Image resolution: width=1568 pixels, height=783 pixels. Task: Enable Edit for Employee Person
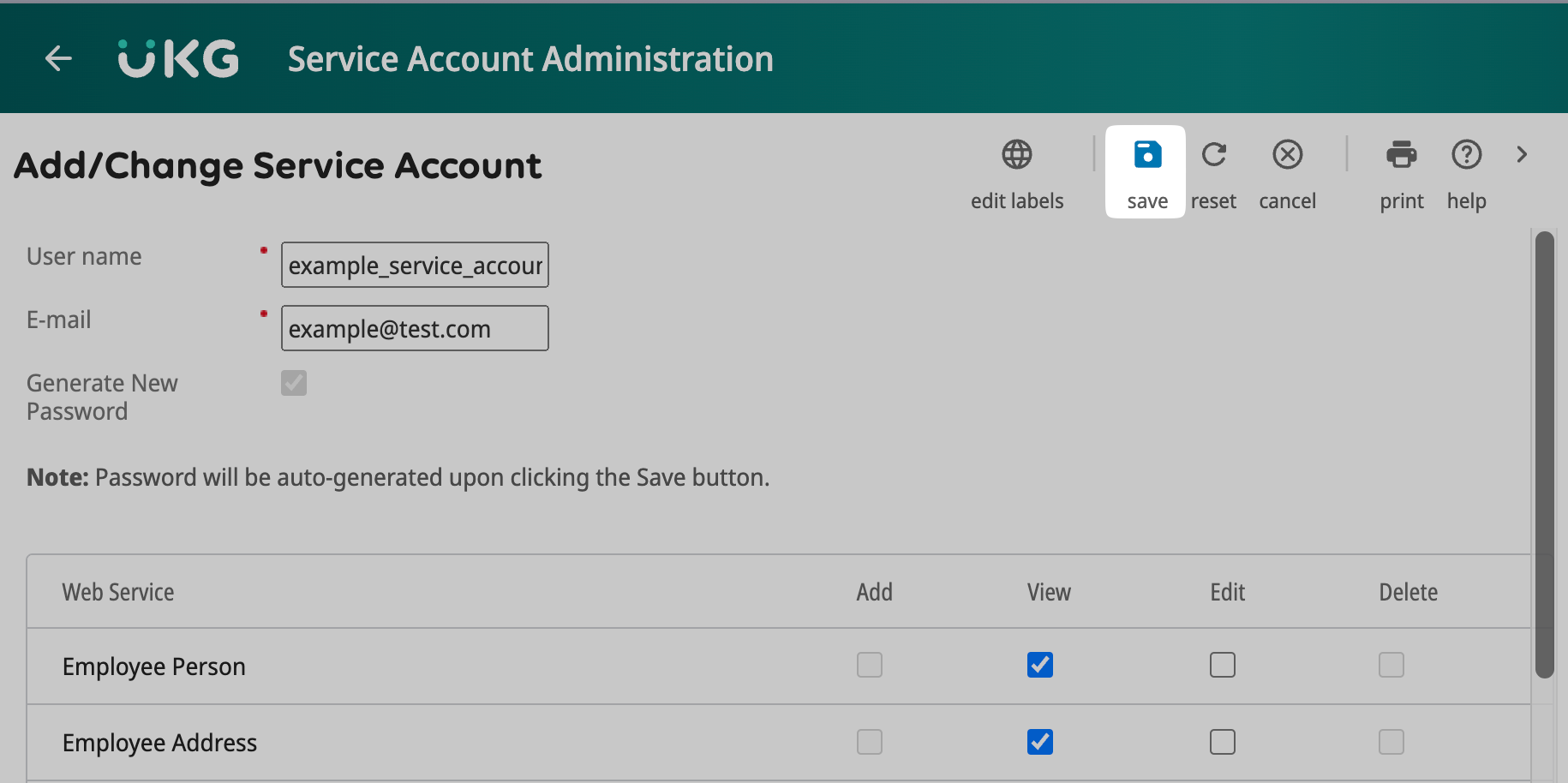1223,665
